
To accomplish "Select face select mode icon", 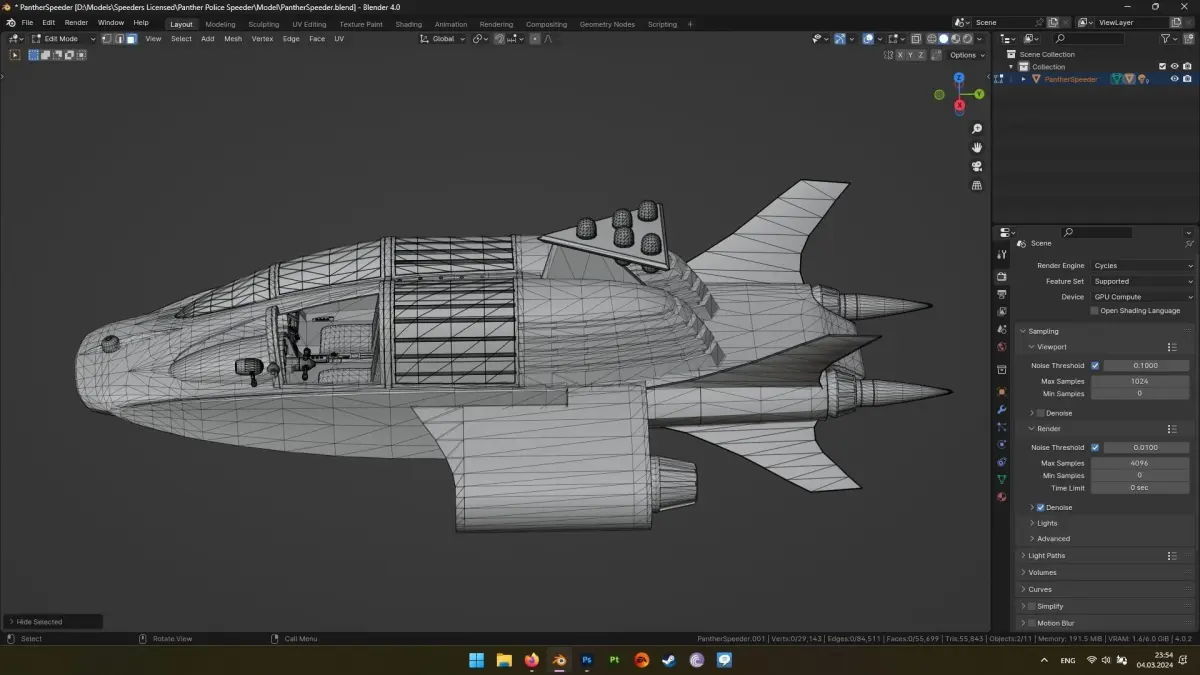I will coord(131,39).
